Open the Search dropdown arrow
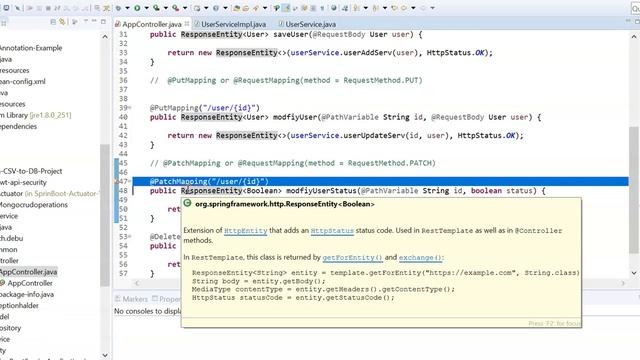This screenshot has width=640, height=360. [x=265, y=8]
